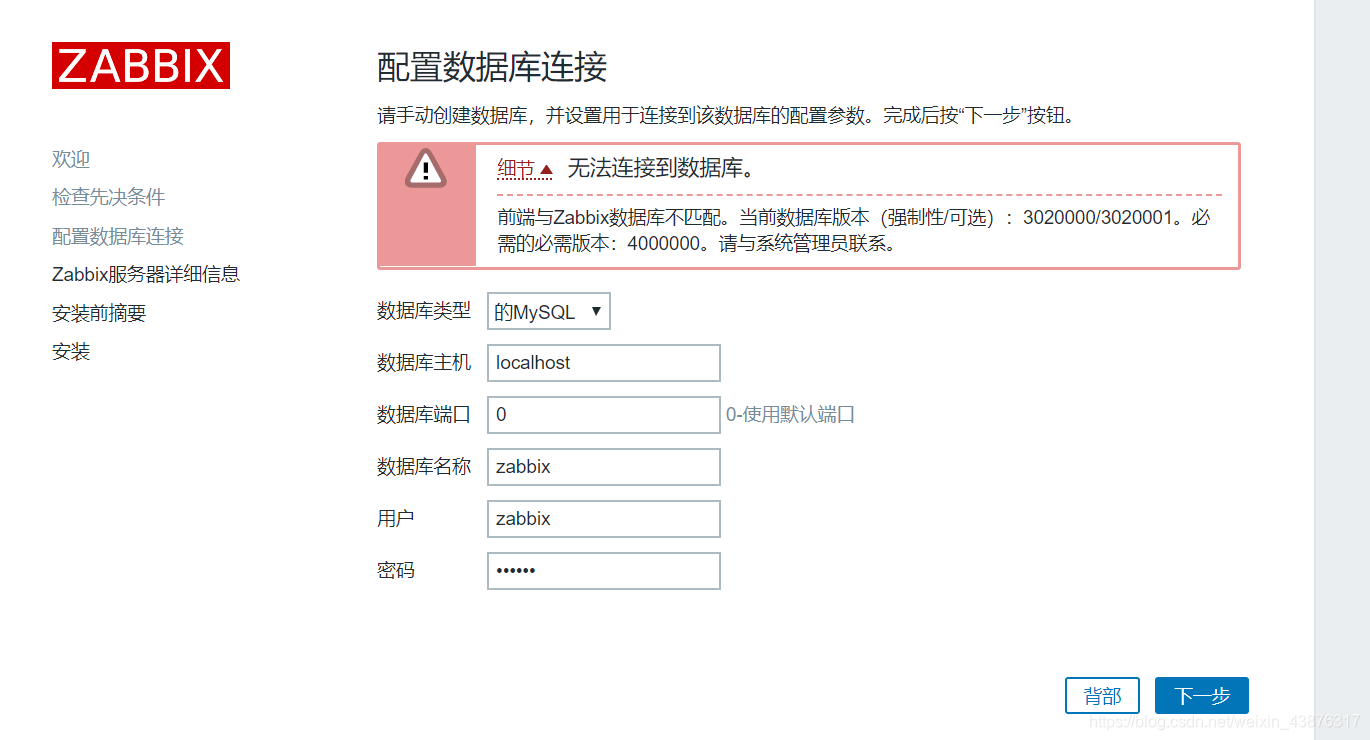Select the 欢迎 step in sidebar

tap(70, 158)
